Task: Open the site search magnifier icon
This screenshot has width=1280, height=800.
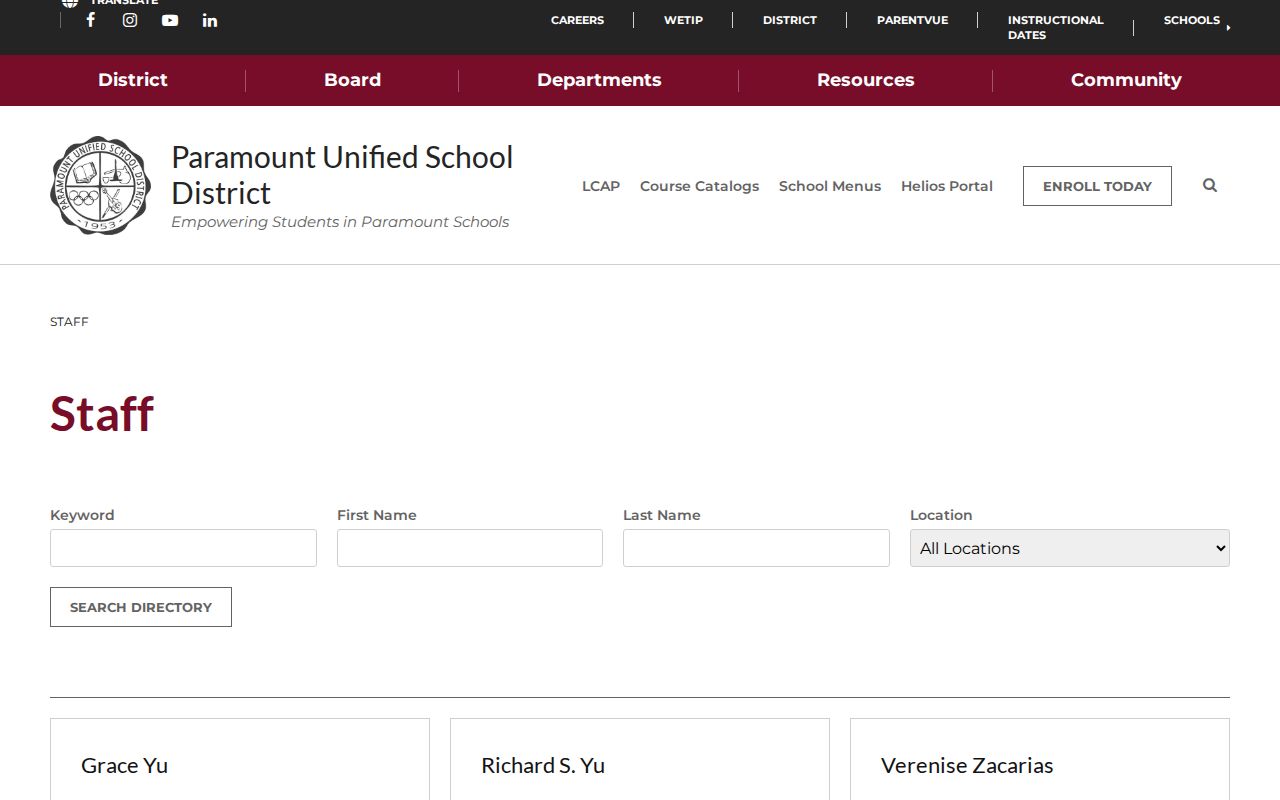Action: (1210, 185)
